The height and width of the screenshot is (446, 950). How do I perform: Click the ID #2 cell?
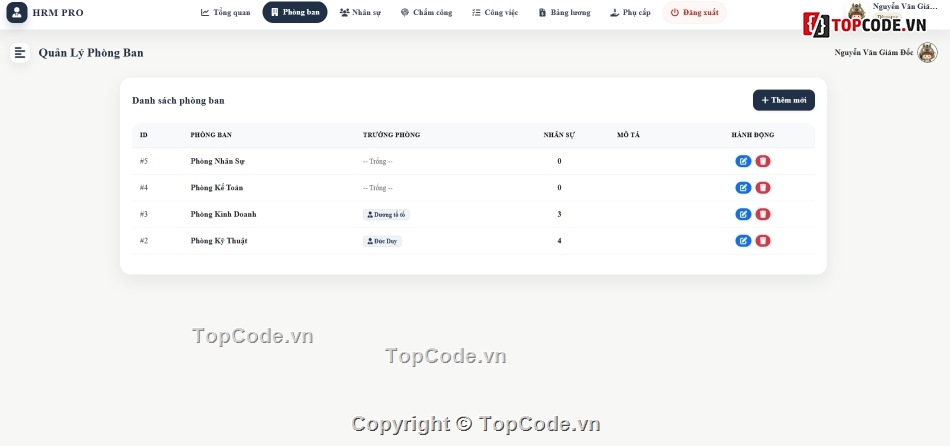(x=144, y=241)
